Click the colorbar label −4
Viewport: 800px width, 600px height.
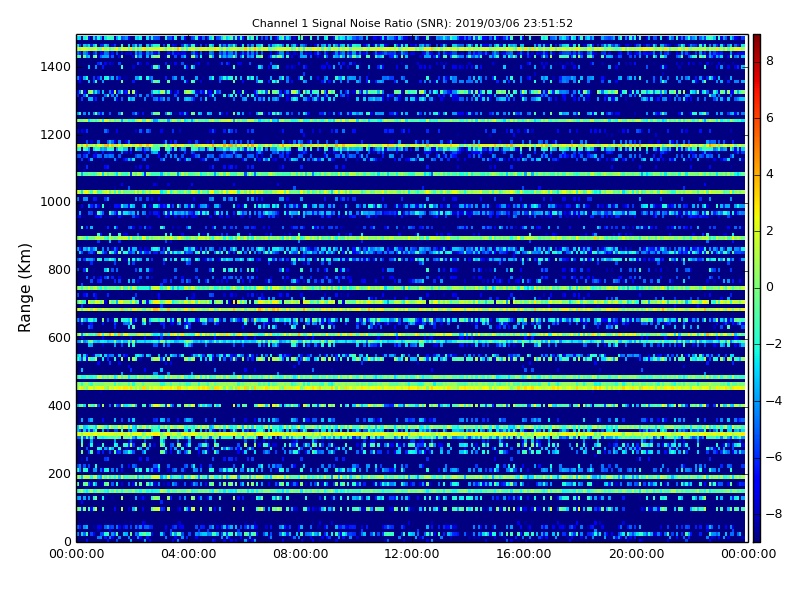pos(774,401)
